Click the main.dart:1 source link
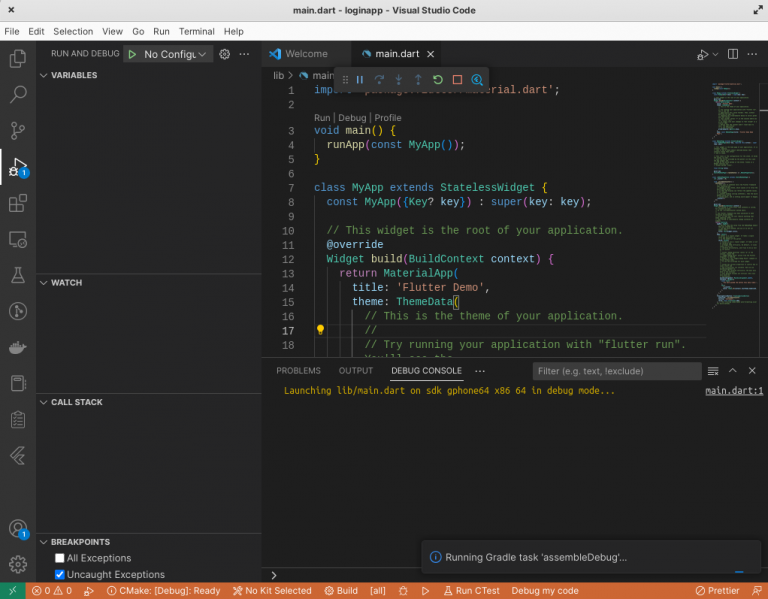Viewport: 768px width, 599px height. pyautogui.click(x=734, y=391)
